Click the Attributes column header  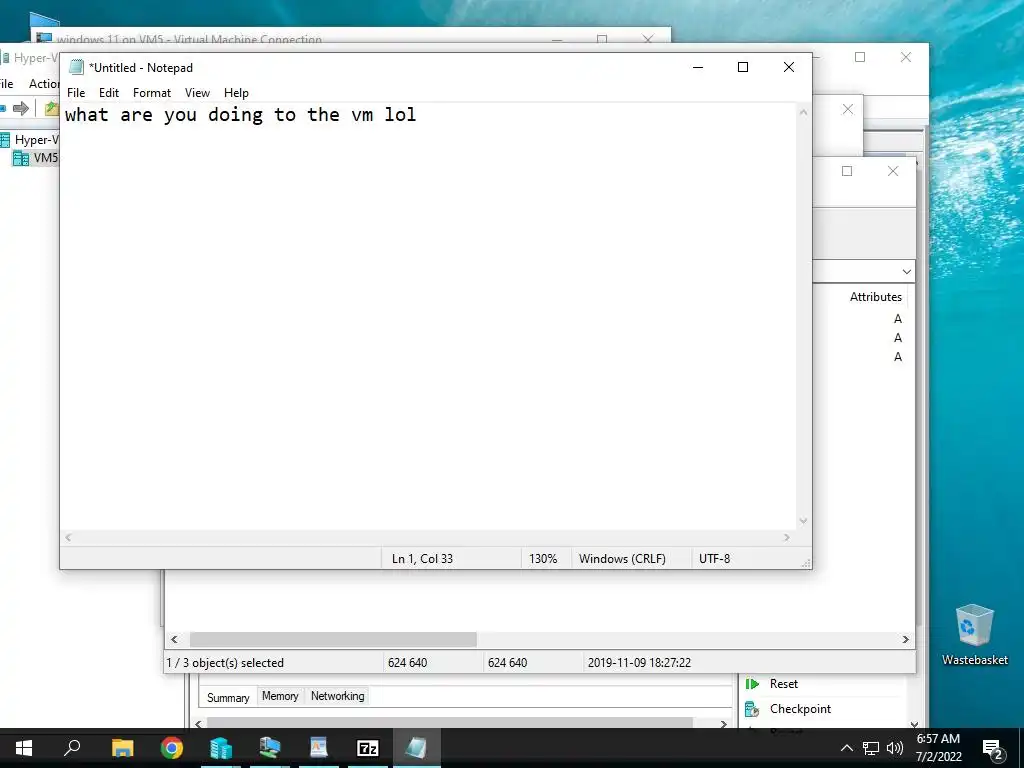tap(875, 297)
